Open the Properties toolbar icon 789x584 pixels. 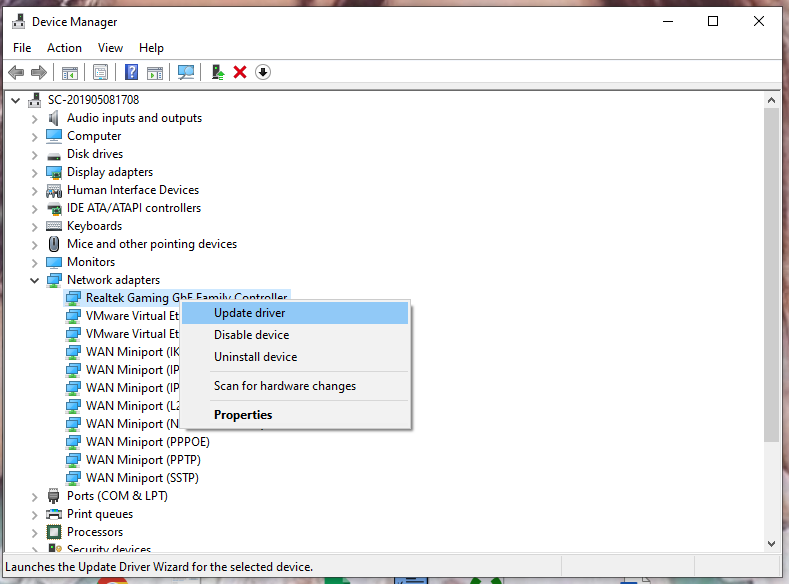101,72
